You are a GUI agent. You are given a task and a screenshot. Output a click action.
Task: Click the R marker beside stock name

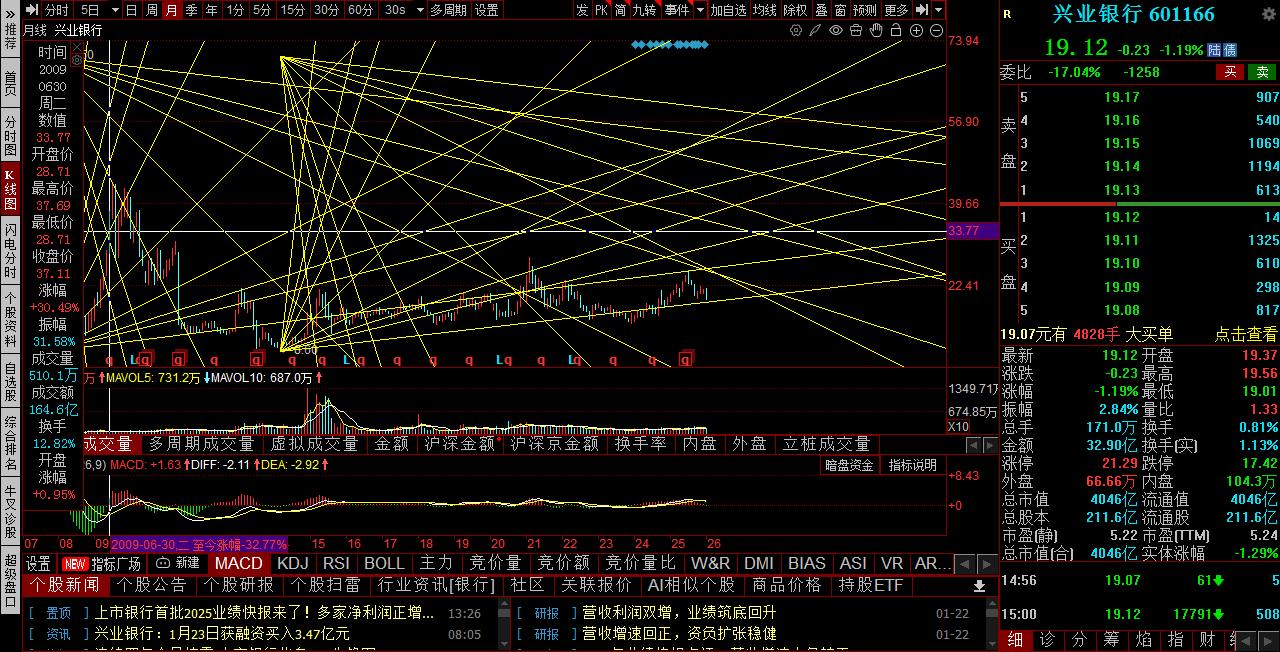coord(1007,15)
